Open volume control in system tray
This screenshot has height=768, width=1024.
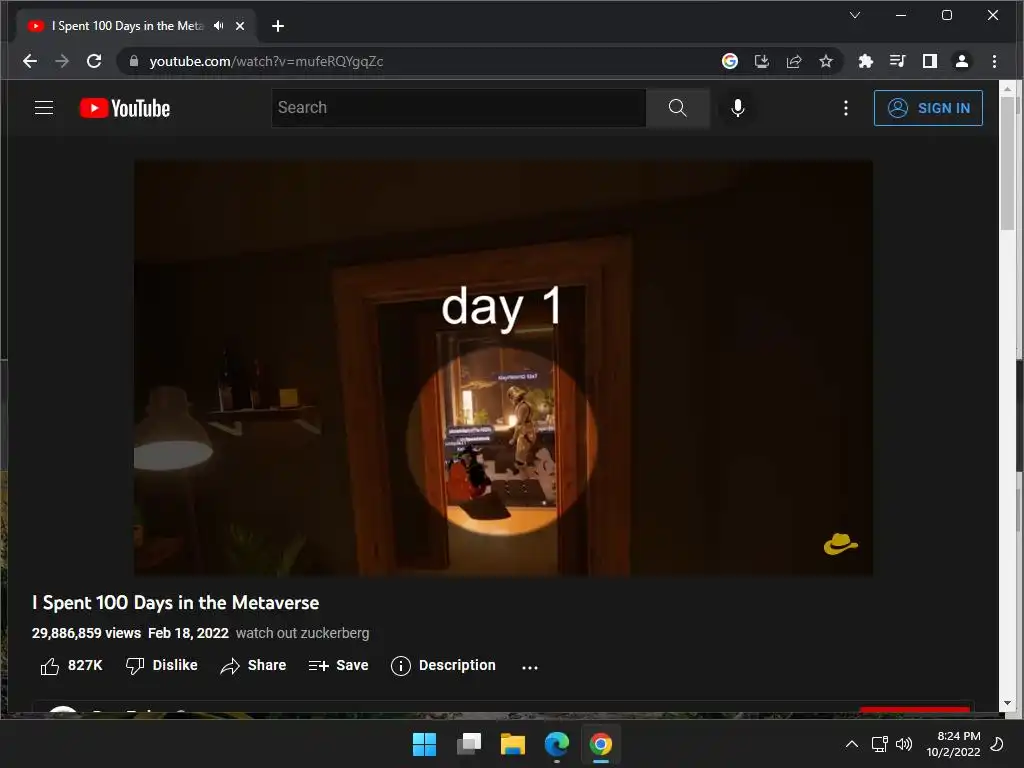pos(904,744)
